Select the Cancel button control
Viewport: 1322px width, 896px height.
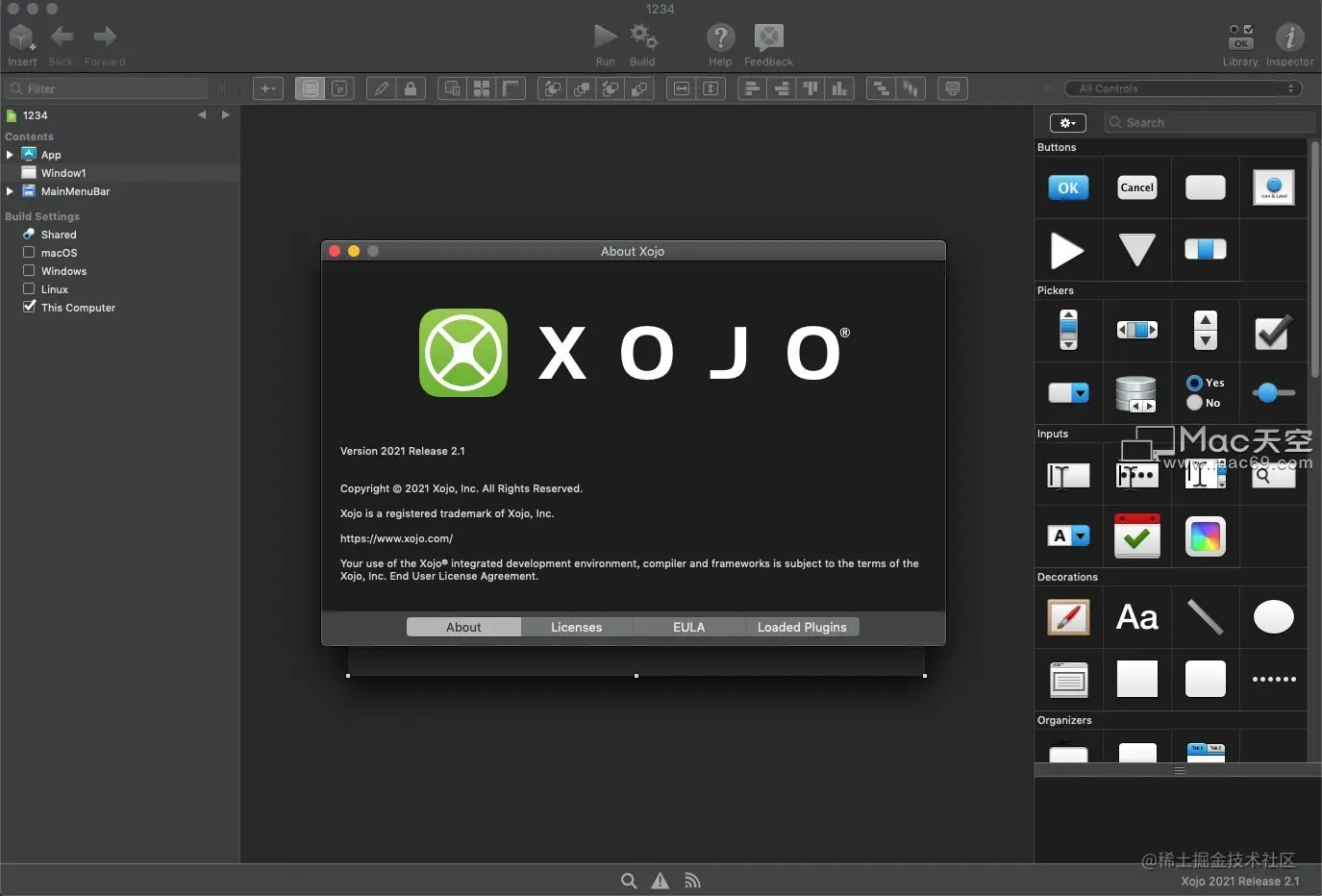1136,187
